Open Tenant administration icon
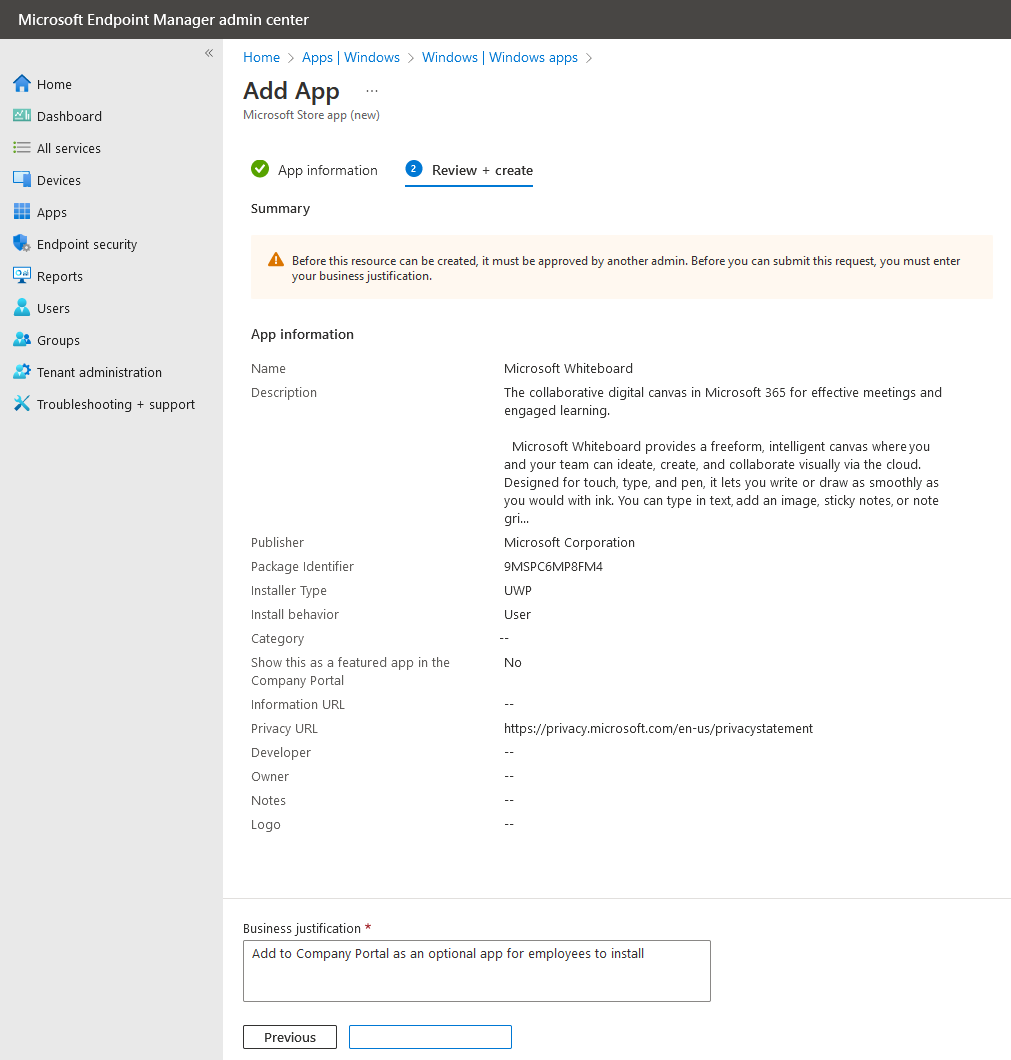The height and width of the screenshot is (1060, 1011). coord(22,372)
